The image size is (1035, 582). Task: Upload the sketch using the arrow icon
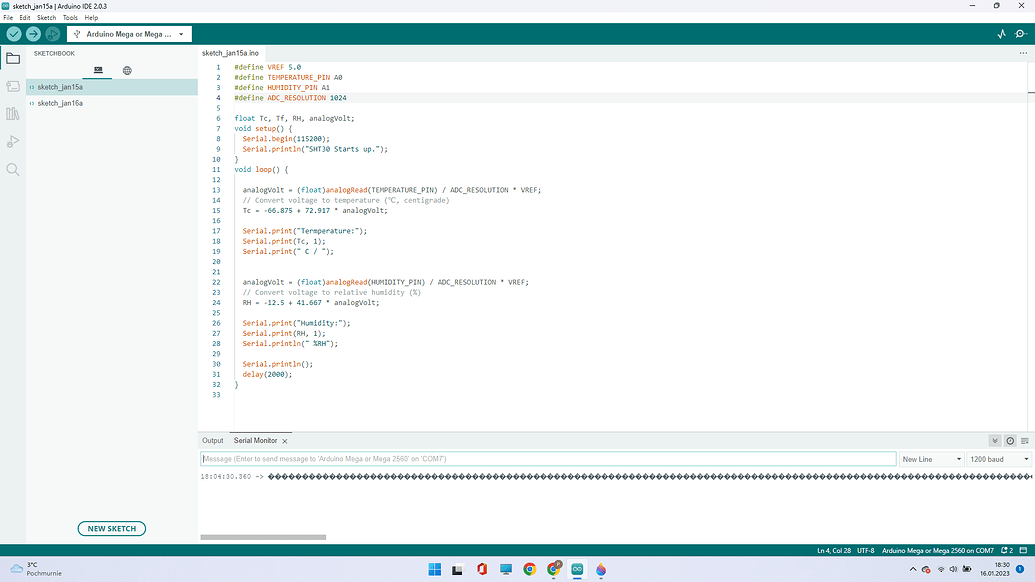[34, 33]
